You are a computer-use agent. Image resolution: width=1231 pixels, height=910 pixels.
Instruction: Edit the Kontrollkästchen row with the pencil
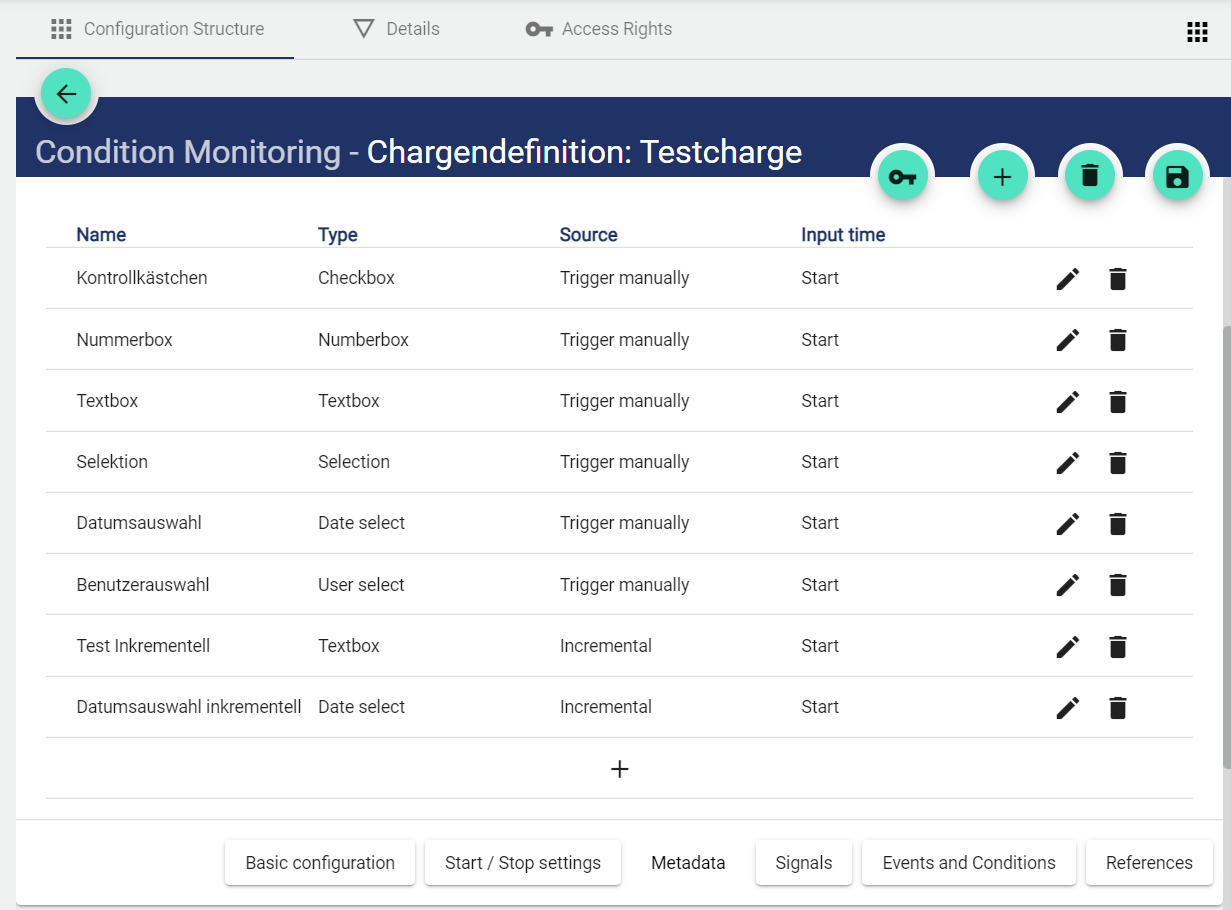pyautogui.click(x=1068, y=279)
